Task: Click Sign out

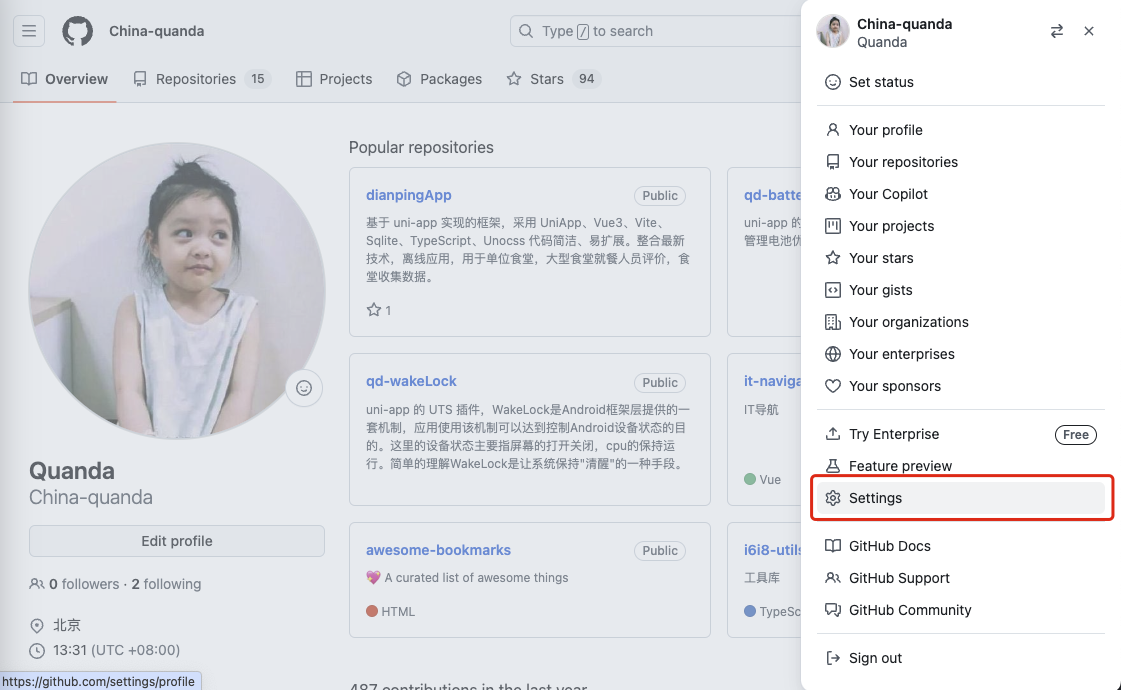Action: [875, 658]
